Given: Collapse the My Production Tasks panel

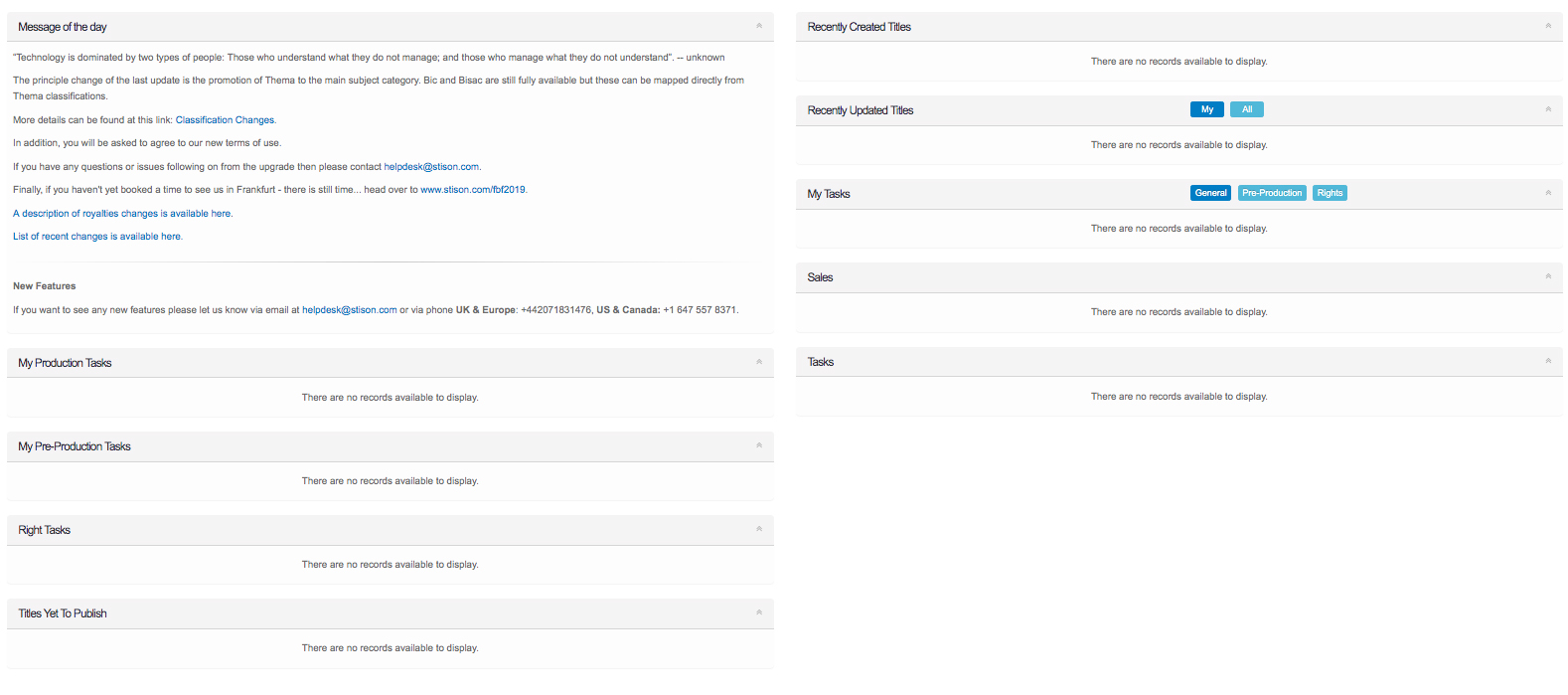Looking at the screenshot, I should pos(758,362).
